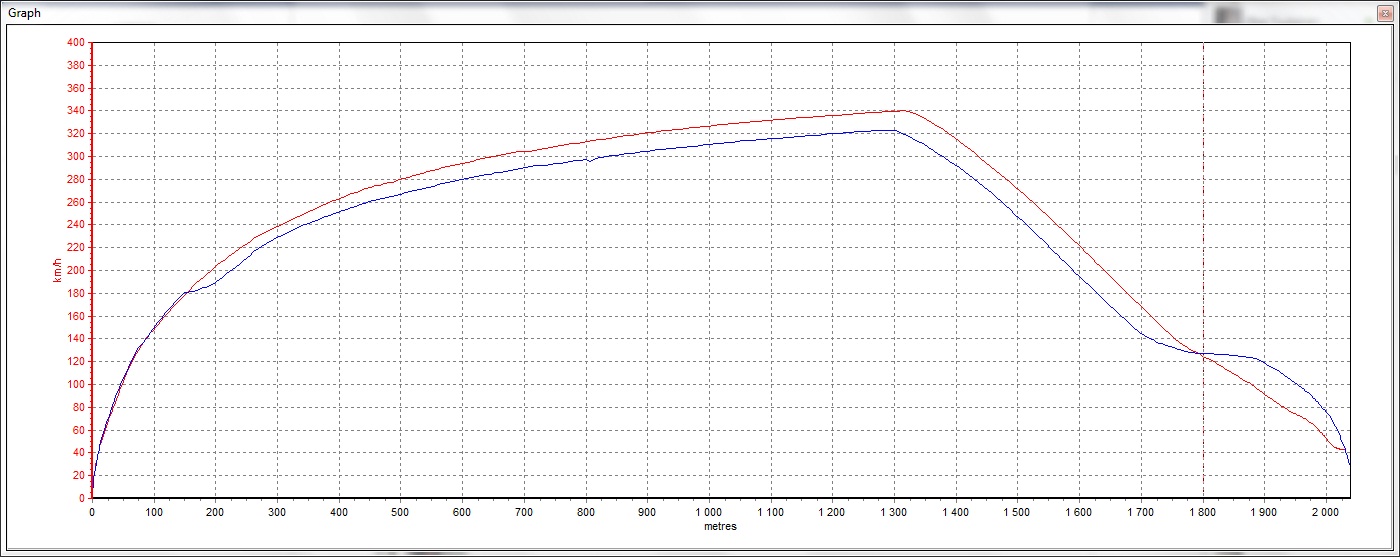Click the x-axis tick label "500"
1400x557 pixels.
[401, 511]
